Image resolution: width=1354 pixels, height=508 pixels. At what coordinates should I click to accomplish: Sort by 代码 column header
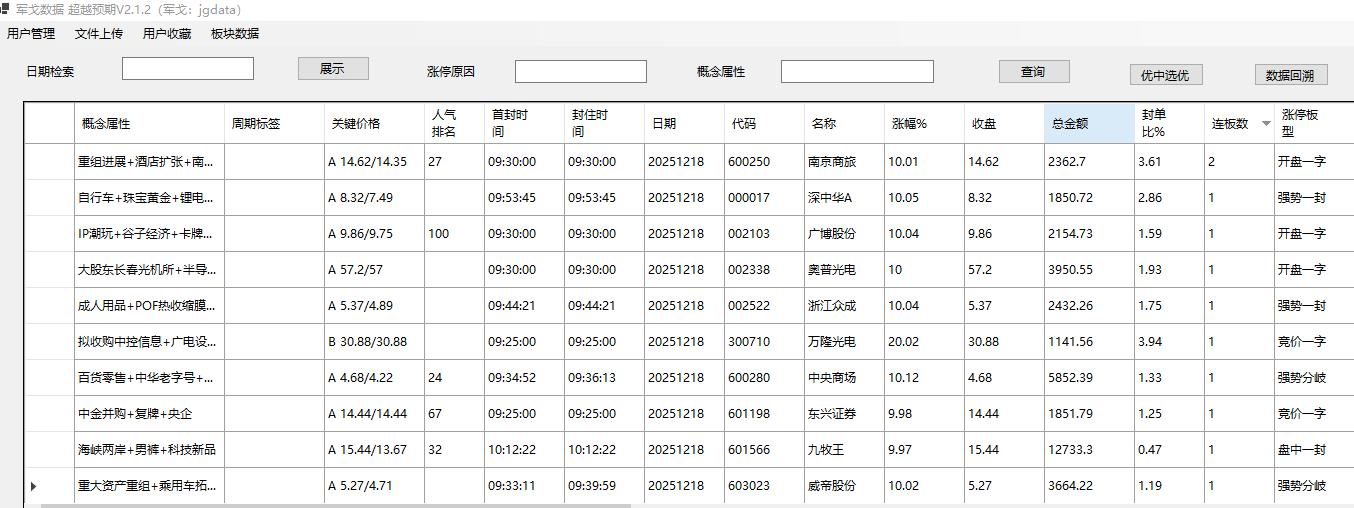tap(764, 124)
